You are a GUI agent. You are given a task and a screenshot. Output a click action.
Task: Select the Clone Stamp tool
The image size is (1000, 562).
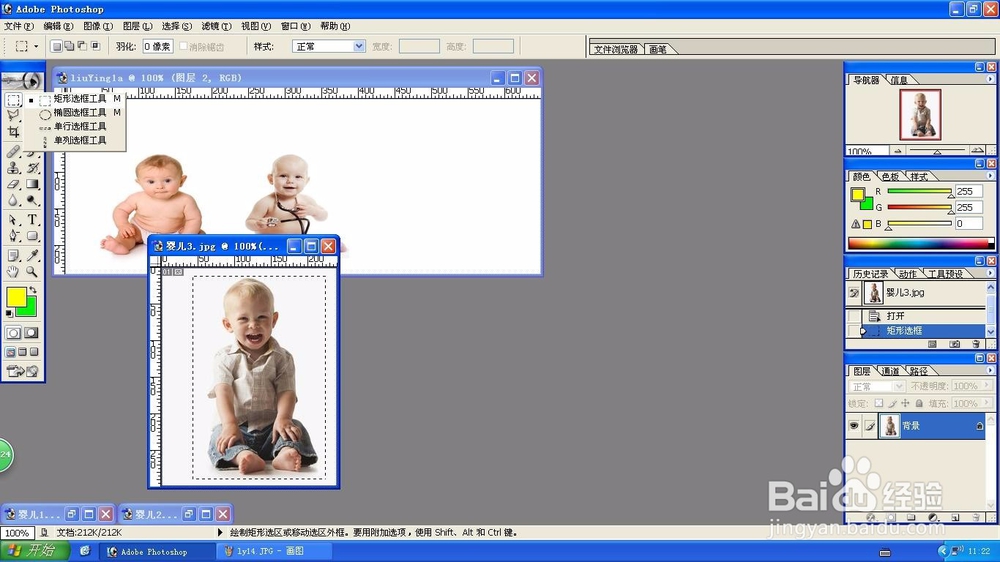tap(13, 168)
